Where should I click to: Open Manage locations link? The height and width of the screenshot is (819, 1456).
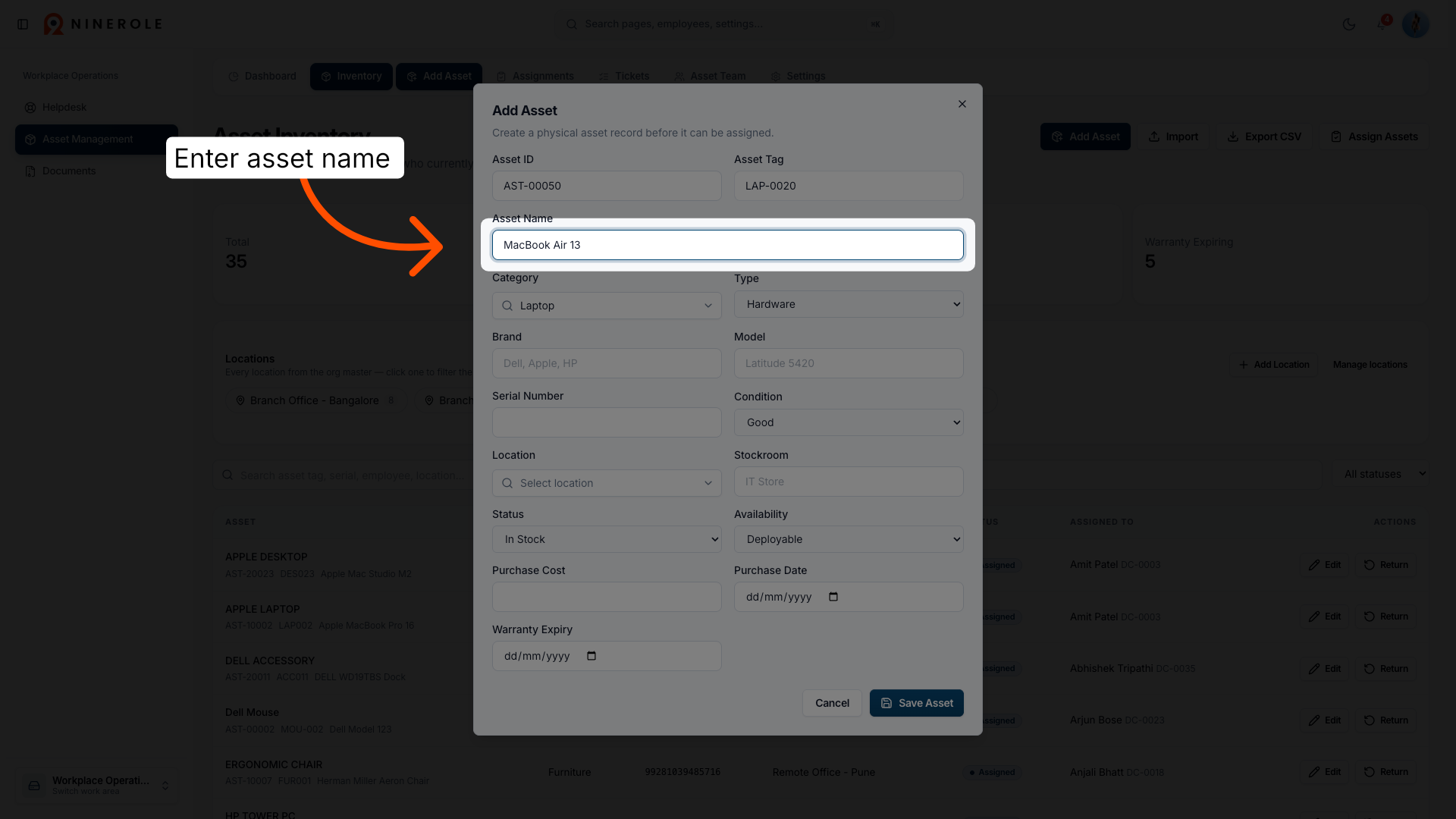coord(1370,365)
